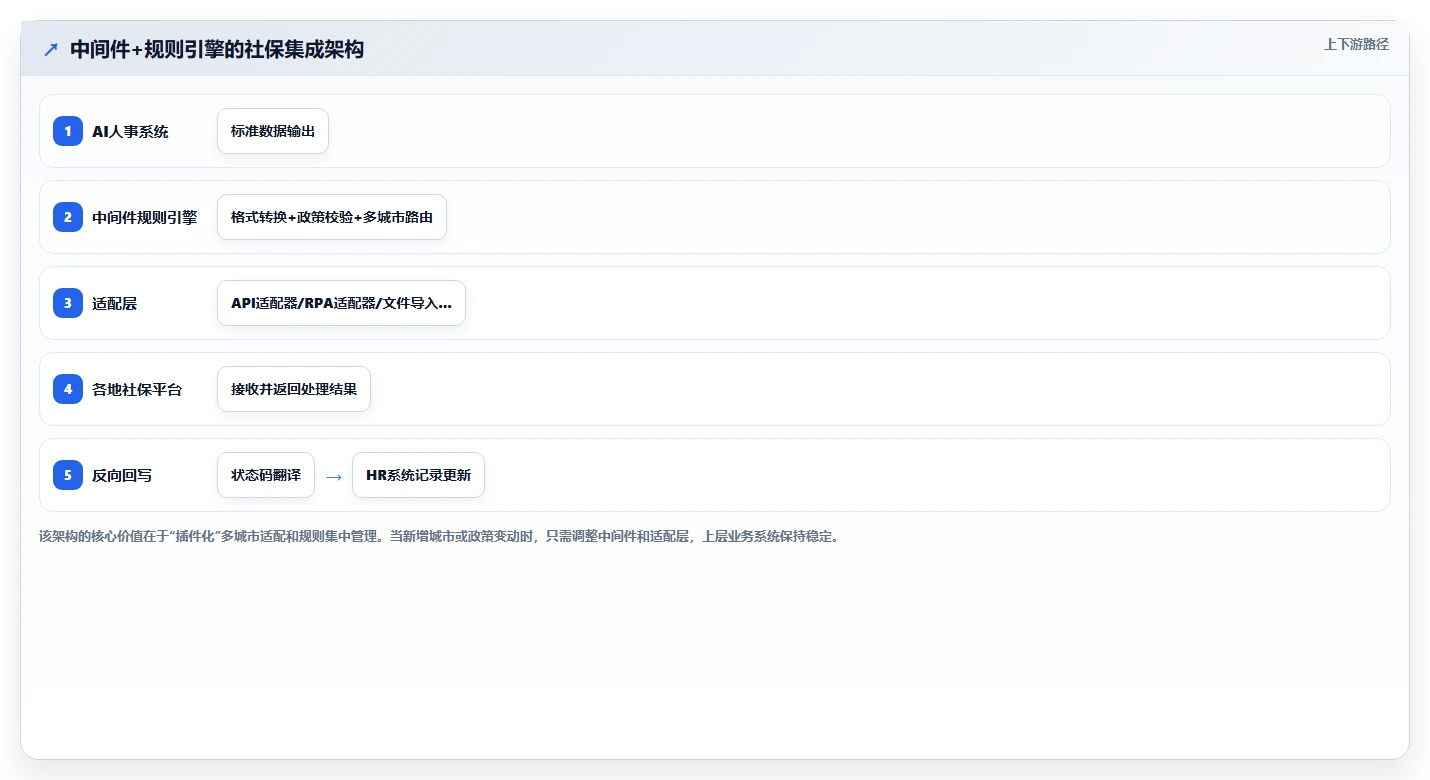This screenshot has height=780, width=1430.
Task: Click the AI人事系统 row label
Action: (130, 132)
